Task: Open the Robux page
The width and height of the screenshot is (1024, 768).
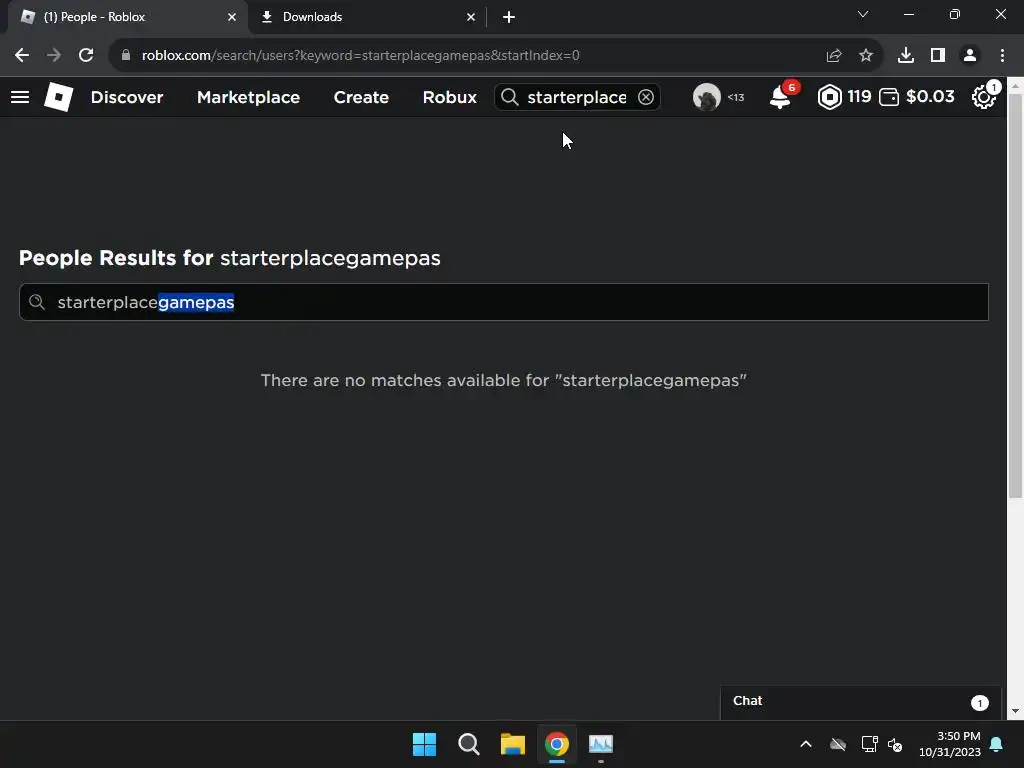Action: tap(449, 97)
